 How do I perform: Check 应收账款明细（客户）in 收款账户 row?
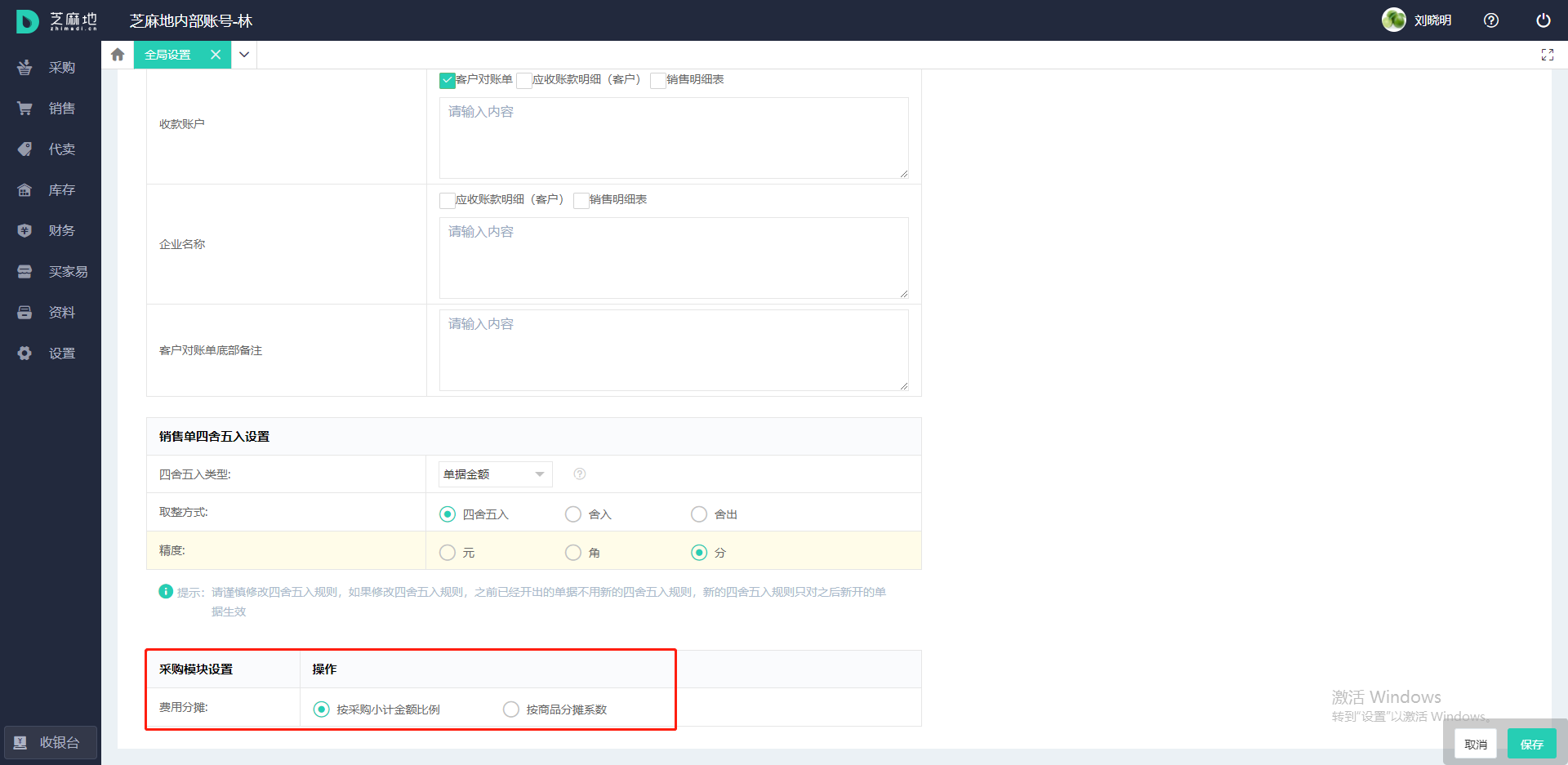pyautogui.click(x=524, y=80)
